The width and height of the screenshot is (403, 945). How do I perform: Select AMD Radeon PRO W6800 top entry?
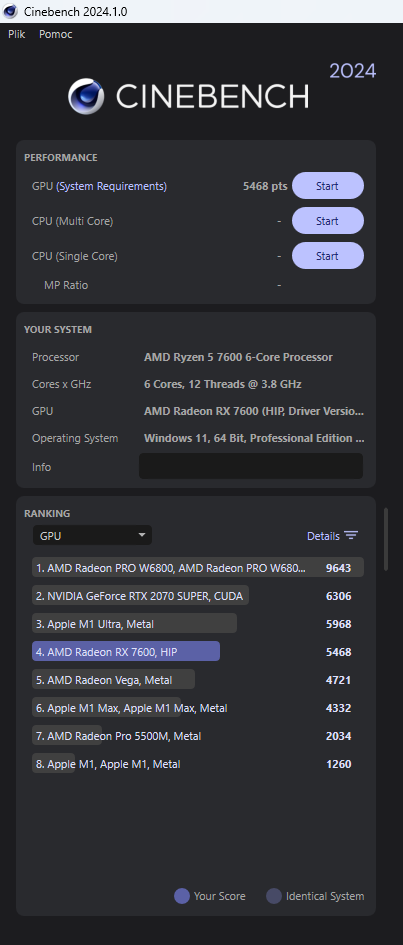tap(198, 568)
